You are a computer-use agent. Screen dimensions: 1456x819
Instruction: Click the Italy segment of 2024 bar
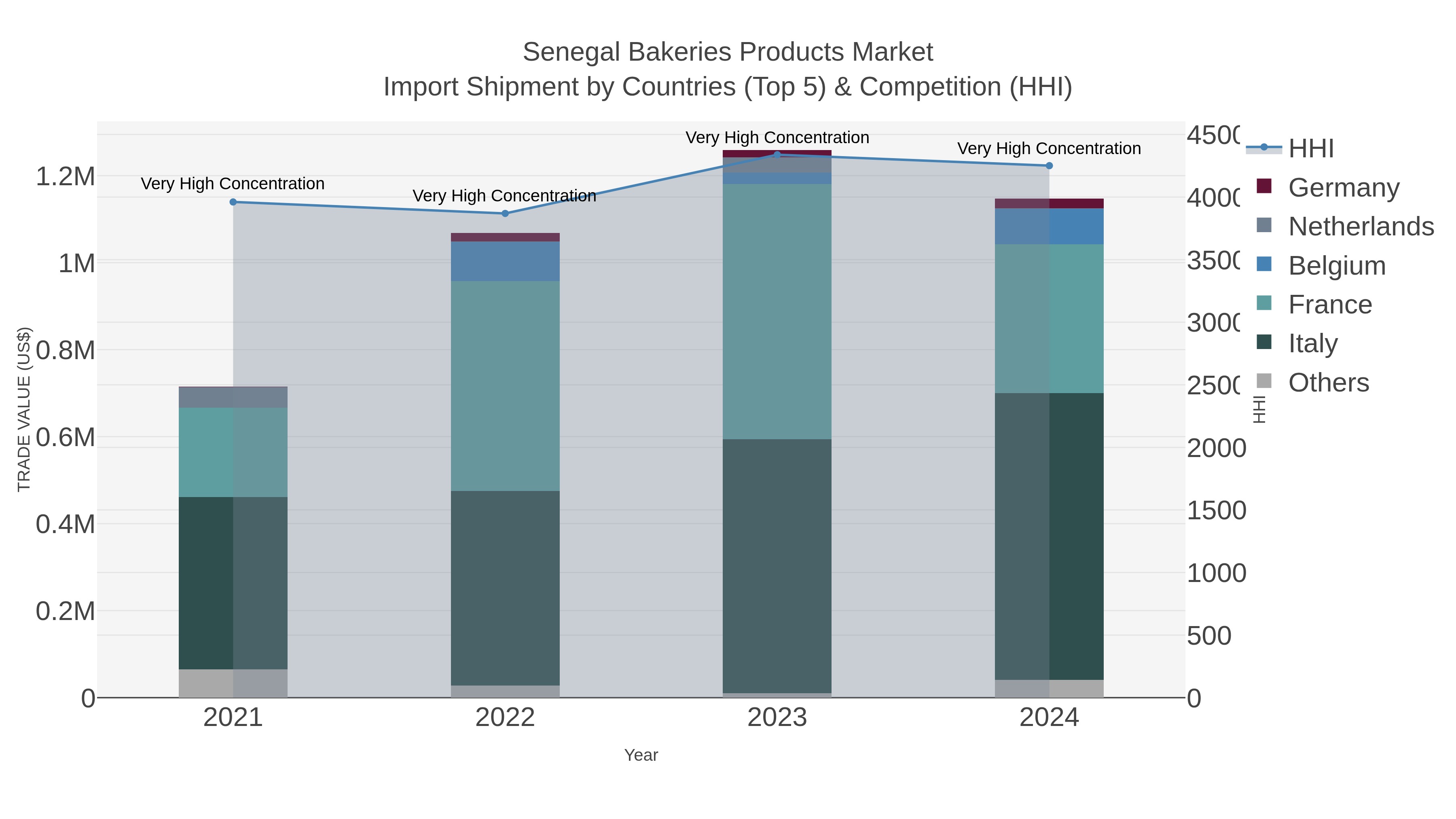1049,536
